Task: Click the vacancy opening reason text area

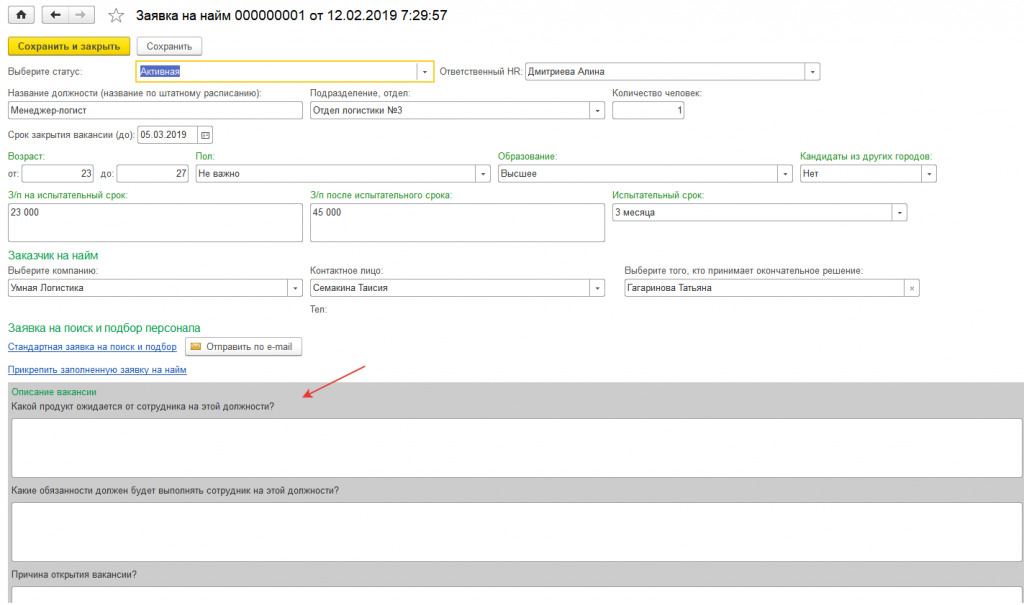Action: coord(517,595)
